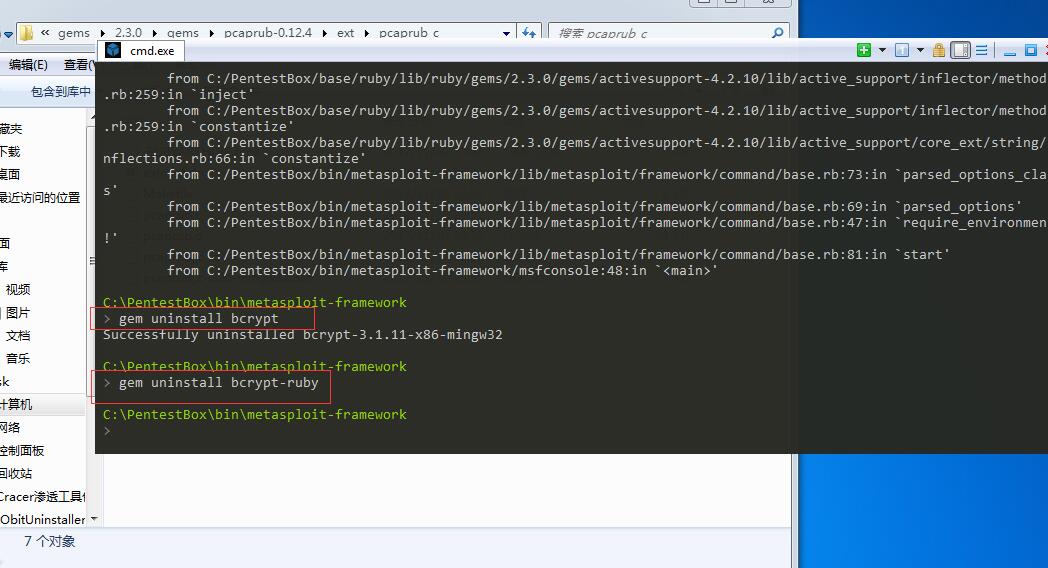The width and height of the screenshot is (1048, 568).
Task: Click the search magnifier icon in Explorer
Action: point(778,33)
